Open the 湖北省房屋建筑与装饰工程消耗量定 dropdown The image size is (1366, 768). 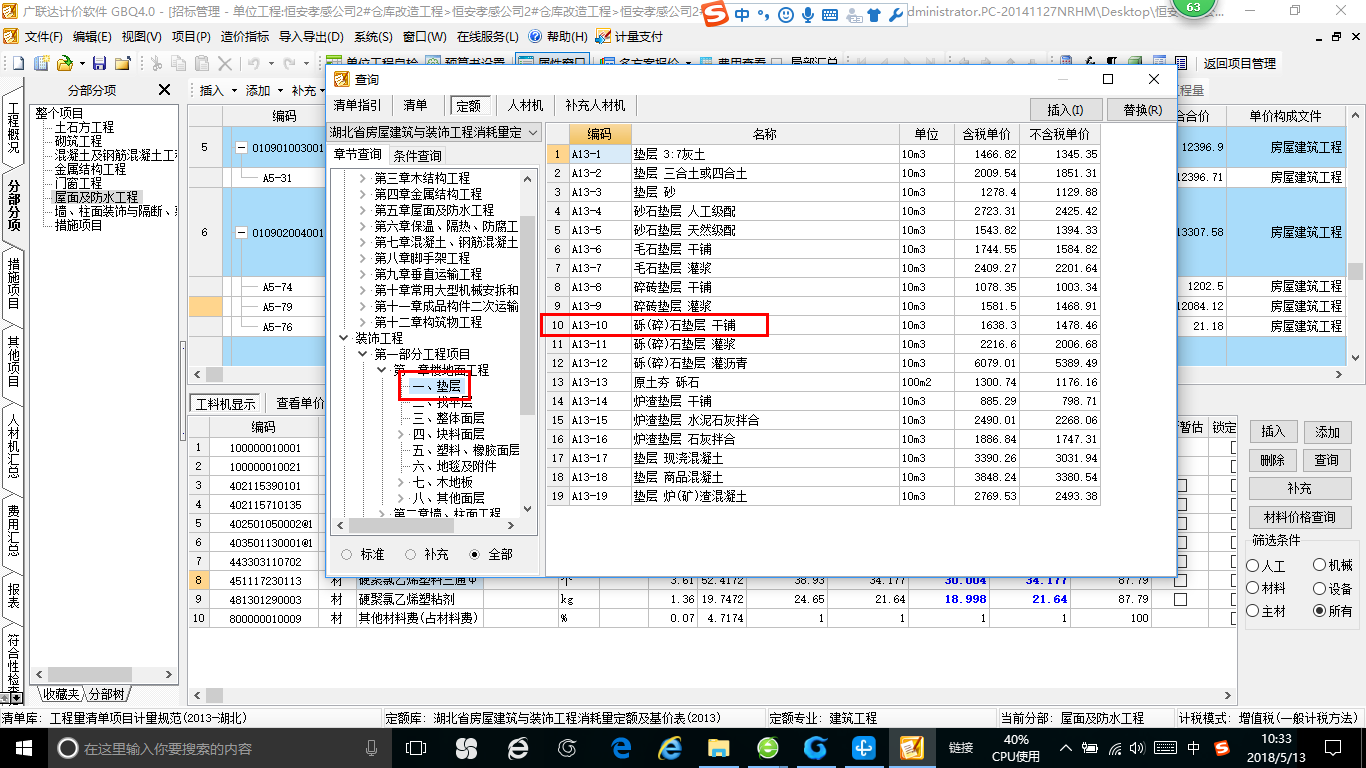click(533, 132)
